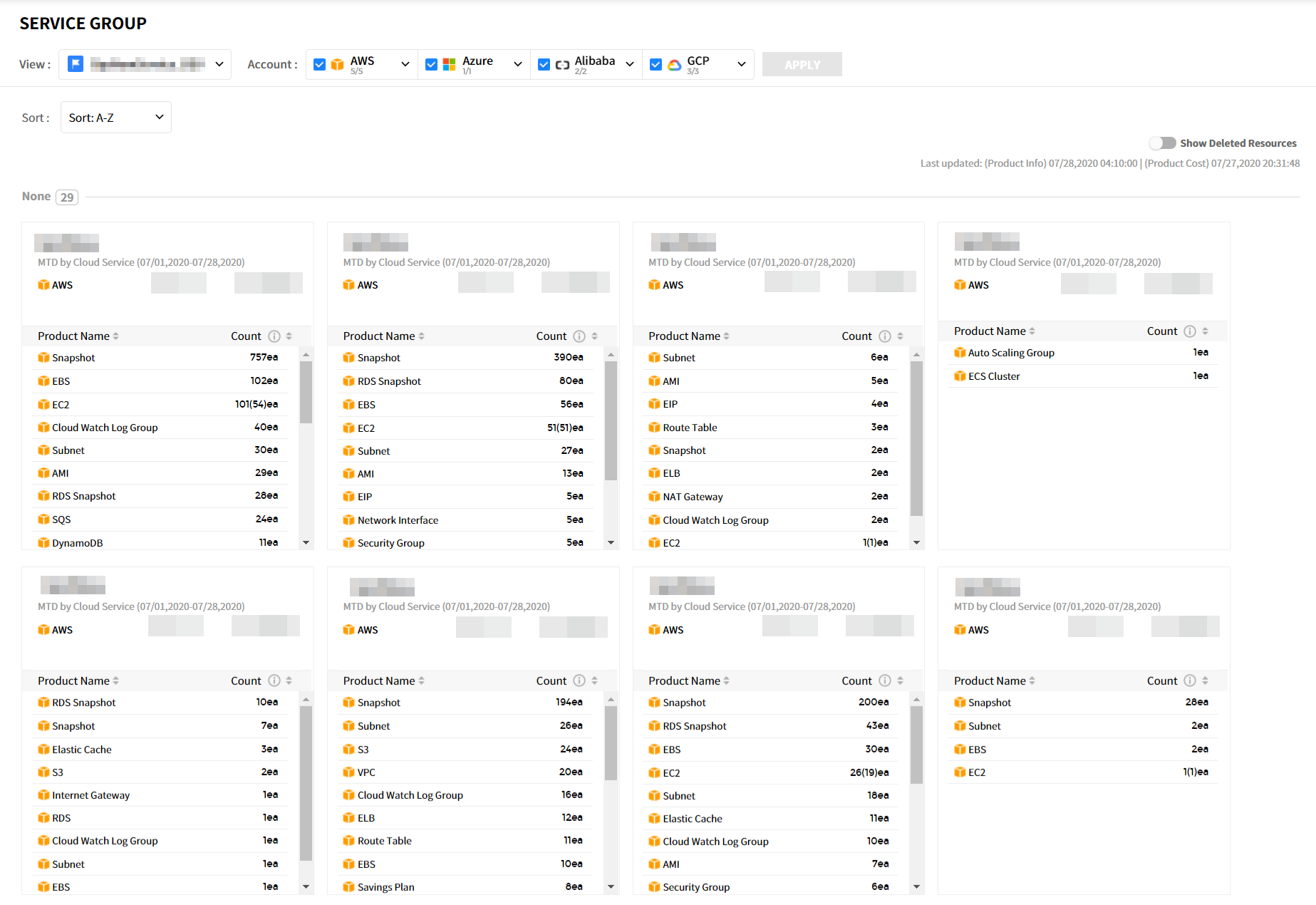Click the None group count badge 29
Viewport: 1316px width, 905px height.
[67, 197]
